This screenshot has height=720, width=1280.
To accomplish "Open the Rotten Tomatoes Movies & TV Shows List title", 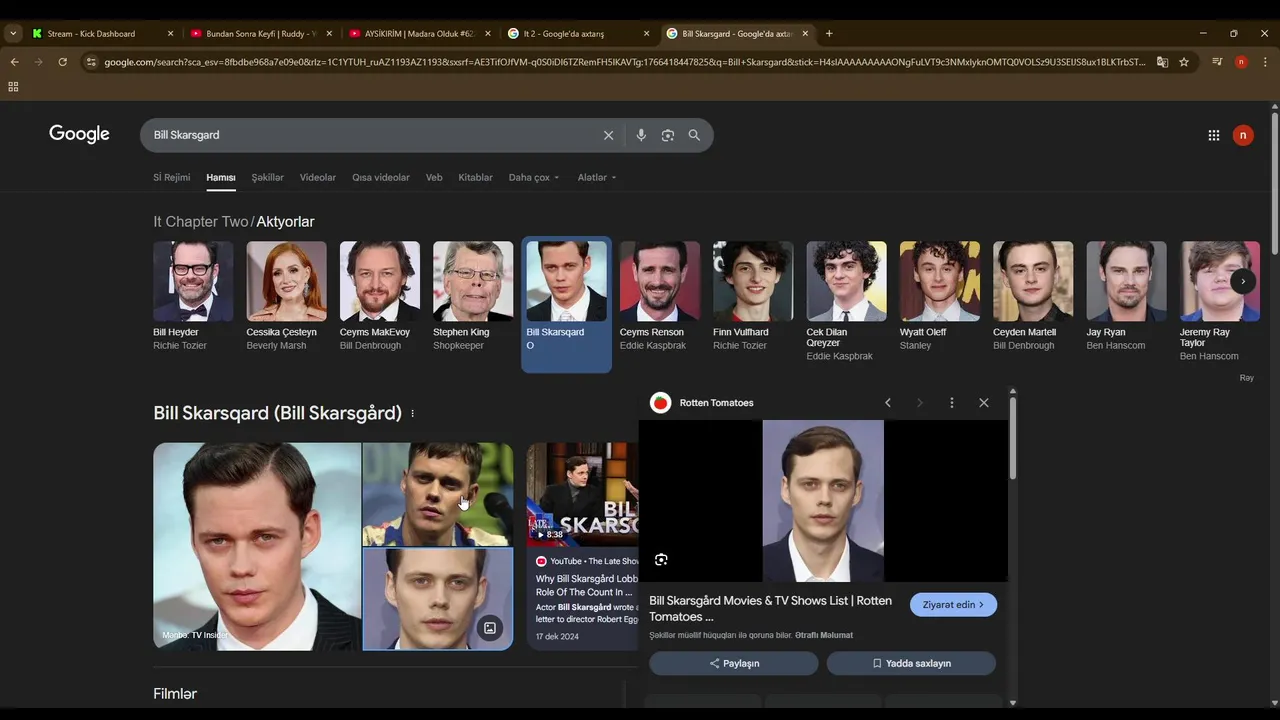I will pos(770,609).
